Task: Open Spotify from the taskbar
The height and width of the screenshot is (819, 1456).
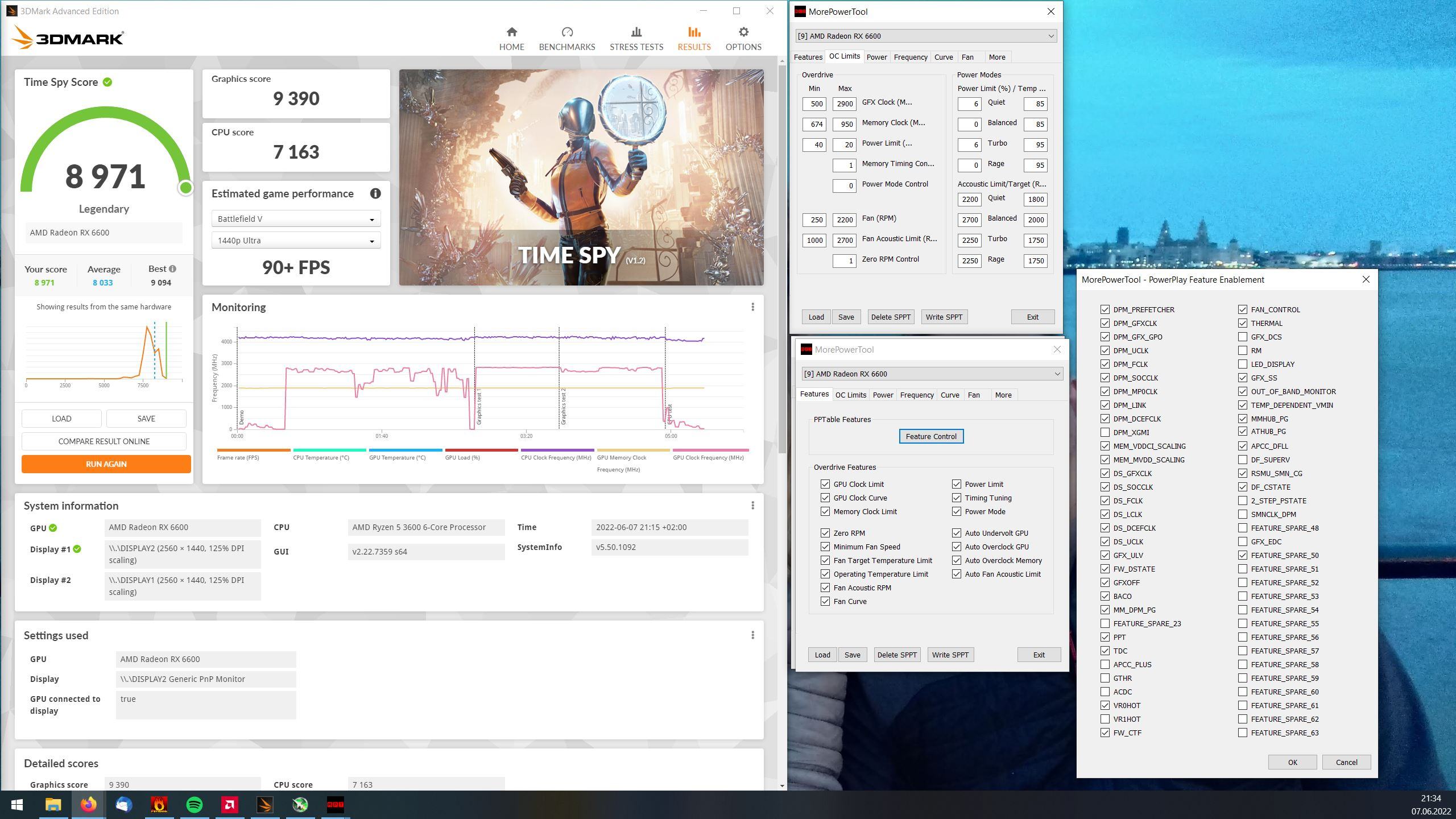Action: 195,805
